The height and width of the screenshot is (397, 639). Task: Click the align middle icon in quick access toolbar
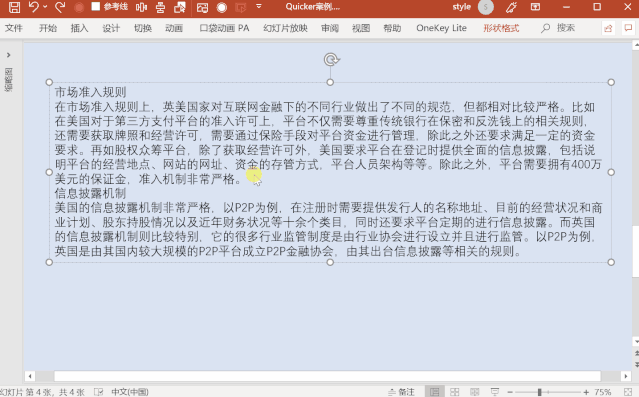161,7
